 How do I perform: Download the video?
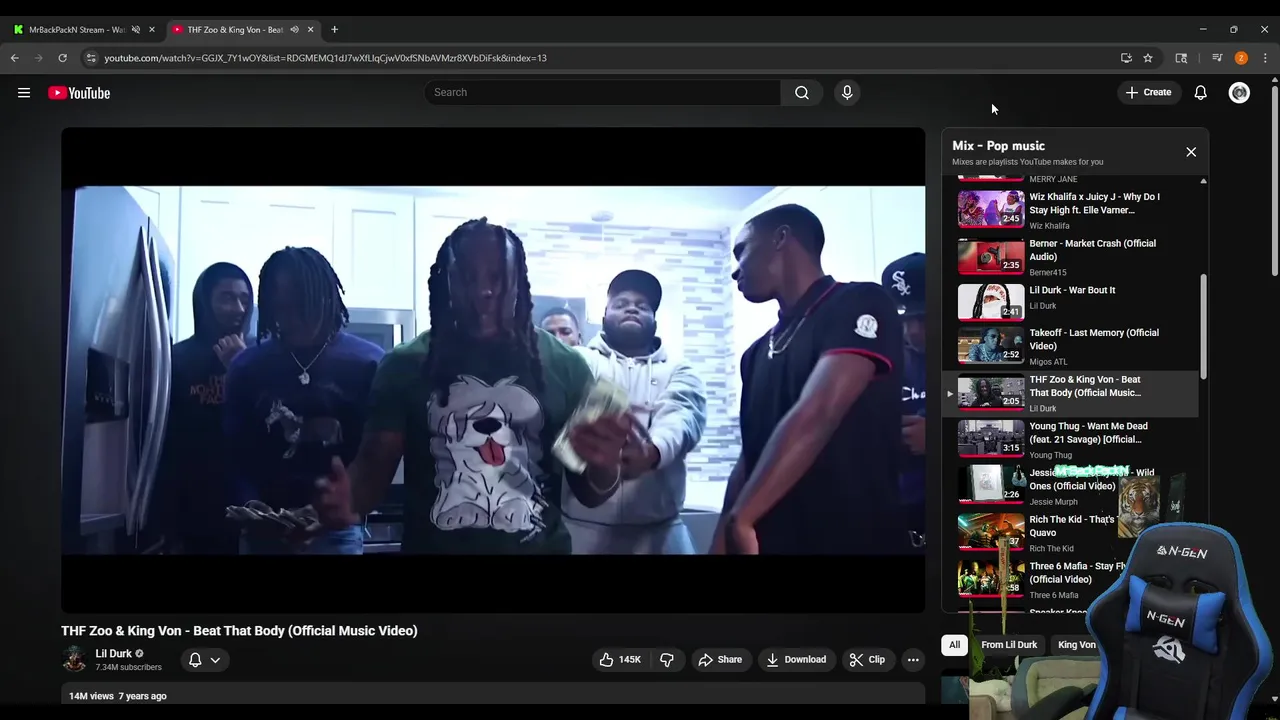[x=796, y=660]
